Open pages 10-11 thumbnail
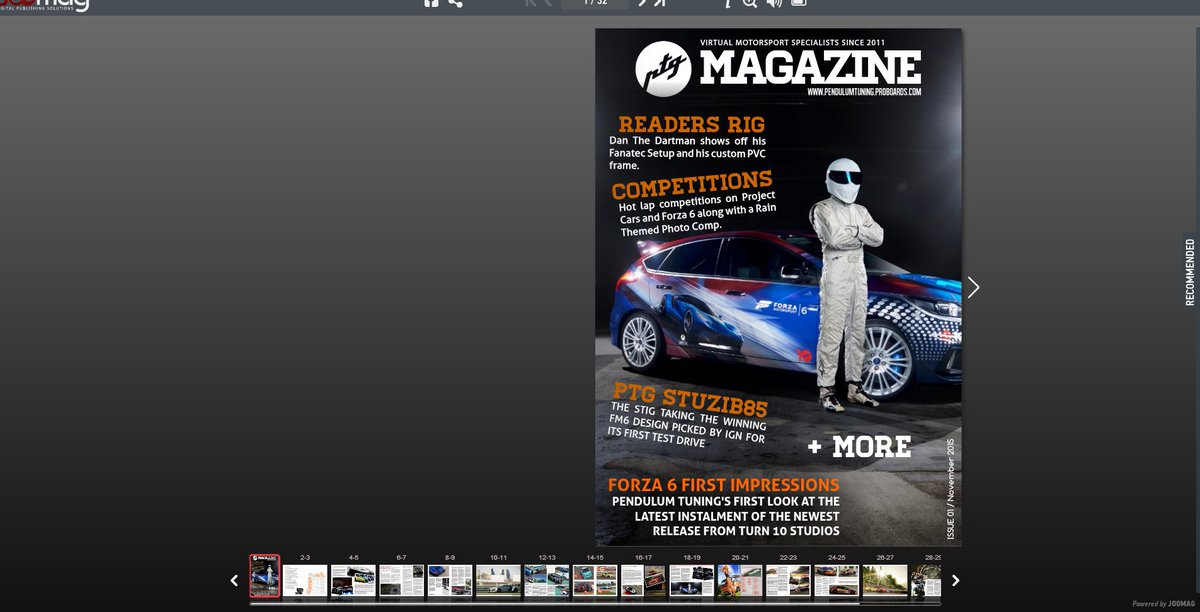This screenshot has width=1200, height=612. click(x=498, y=581)
